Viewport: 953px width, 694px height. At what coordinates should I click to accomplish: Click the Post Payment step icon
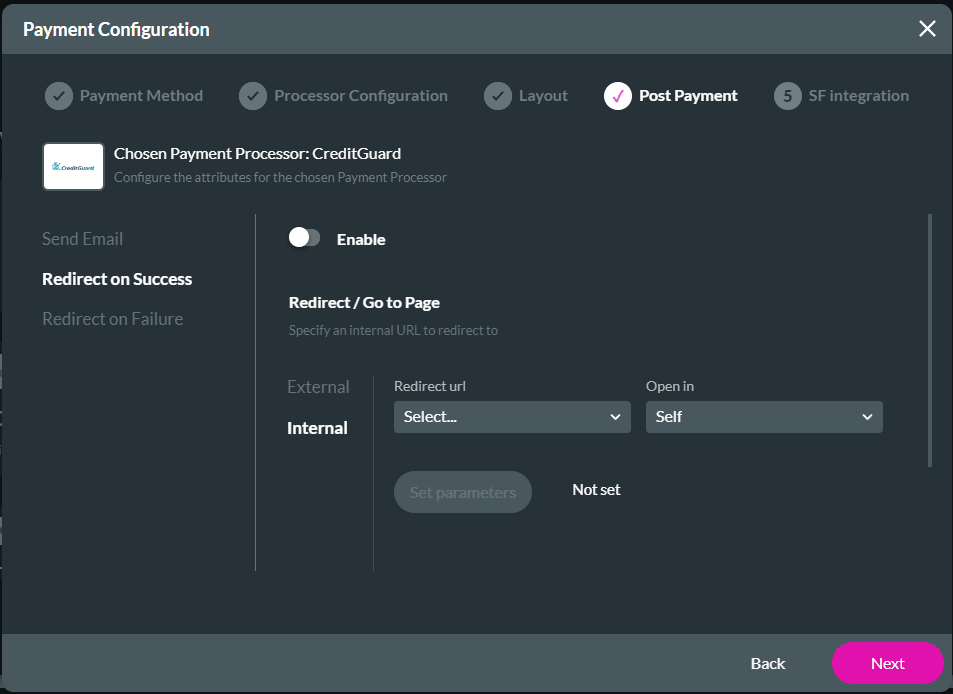click(x=618, y=96)
